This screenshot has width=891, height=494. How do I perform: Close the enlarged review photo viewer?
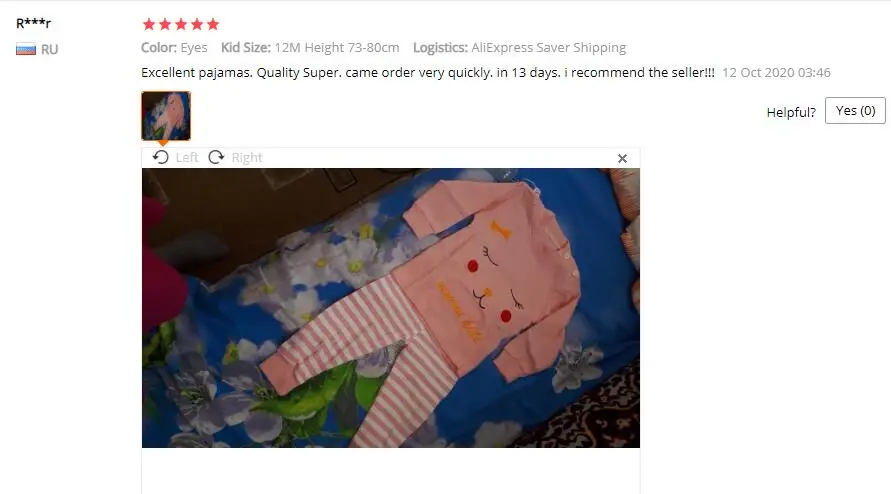tap(622, 159)
